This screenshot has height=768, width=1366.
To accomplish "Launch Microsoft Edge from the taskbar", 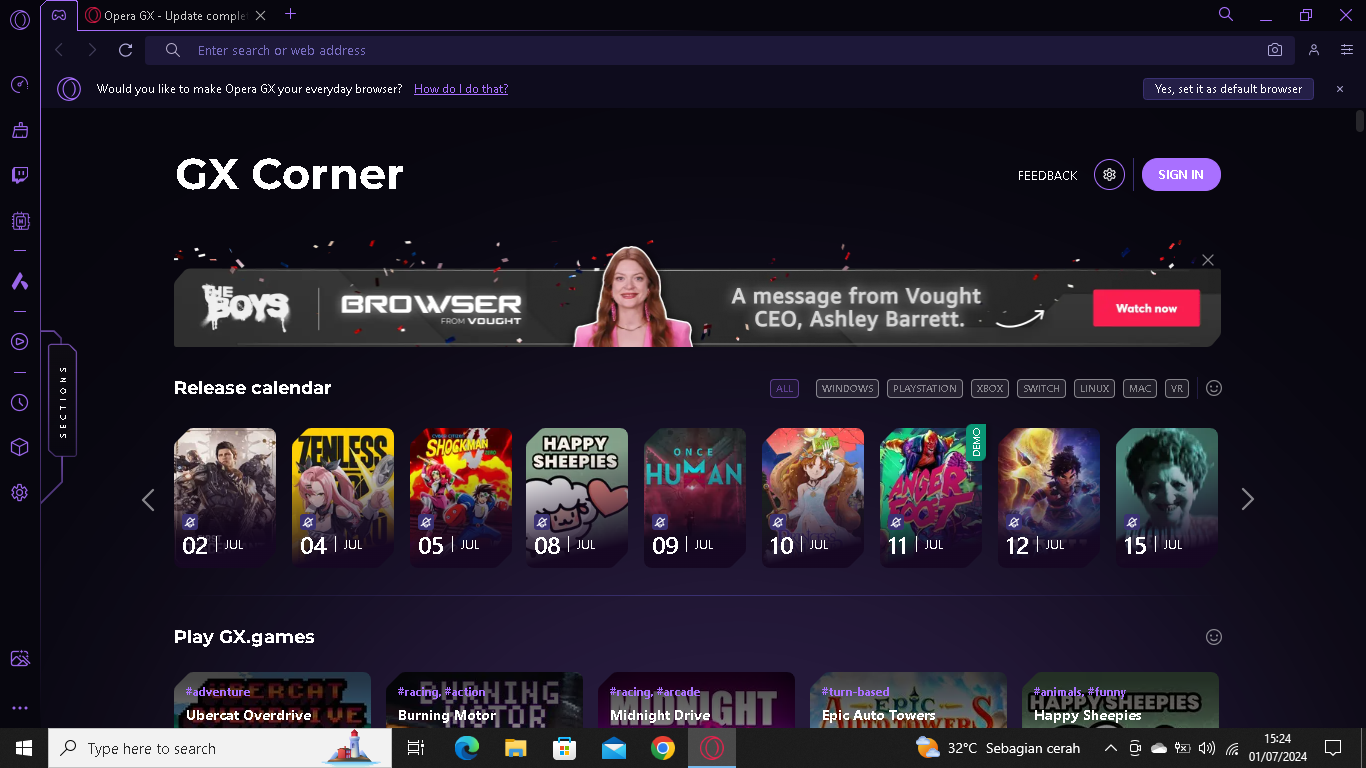I will 467,748.
